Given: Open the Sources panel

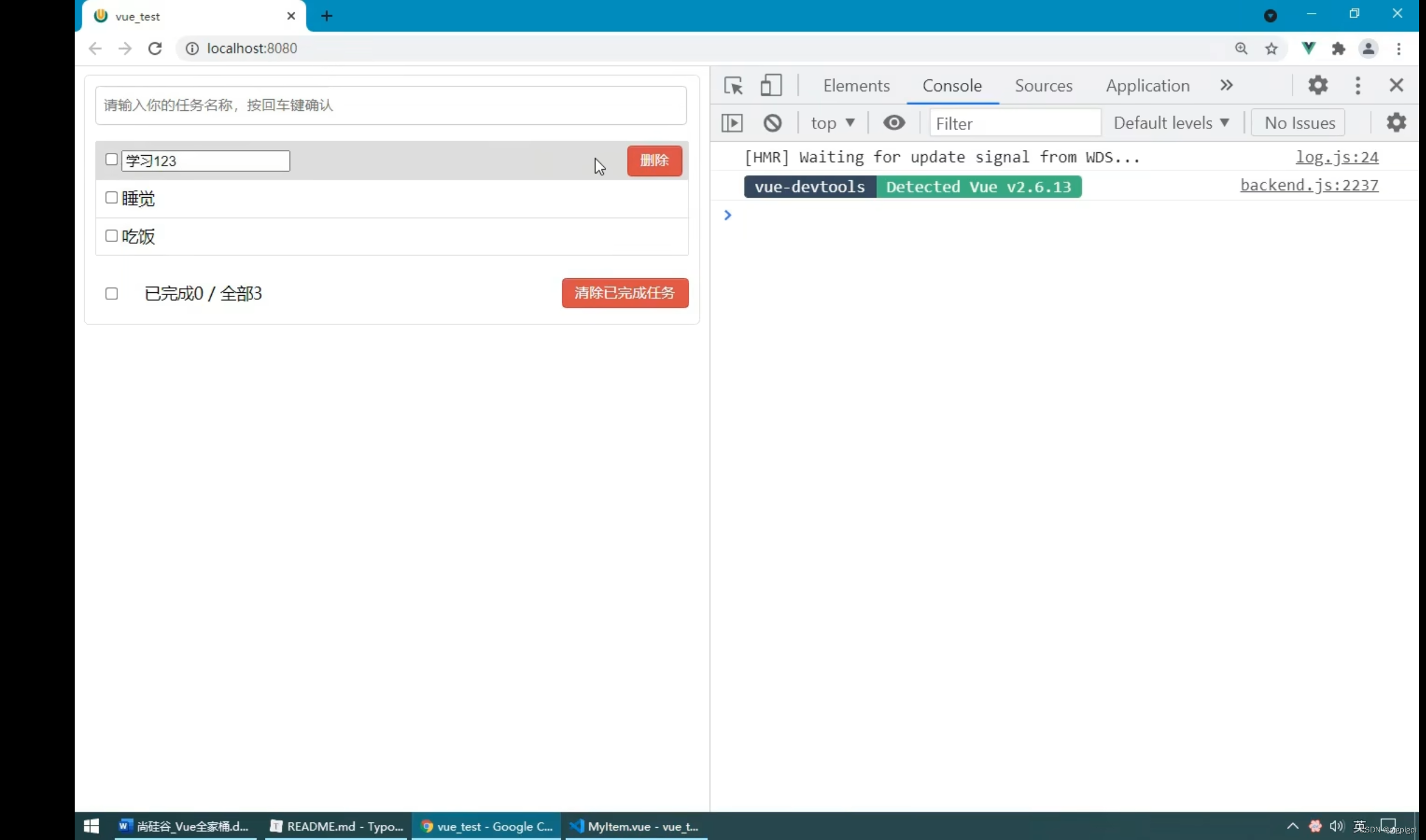Looking at the screenshot, I should (1043, 85).
